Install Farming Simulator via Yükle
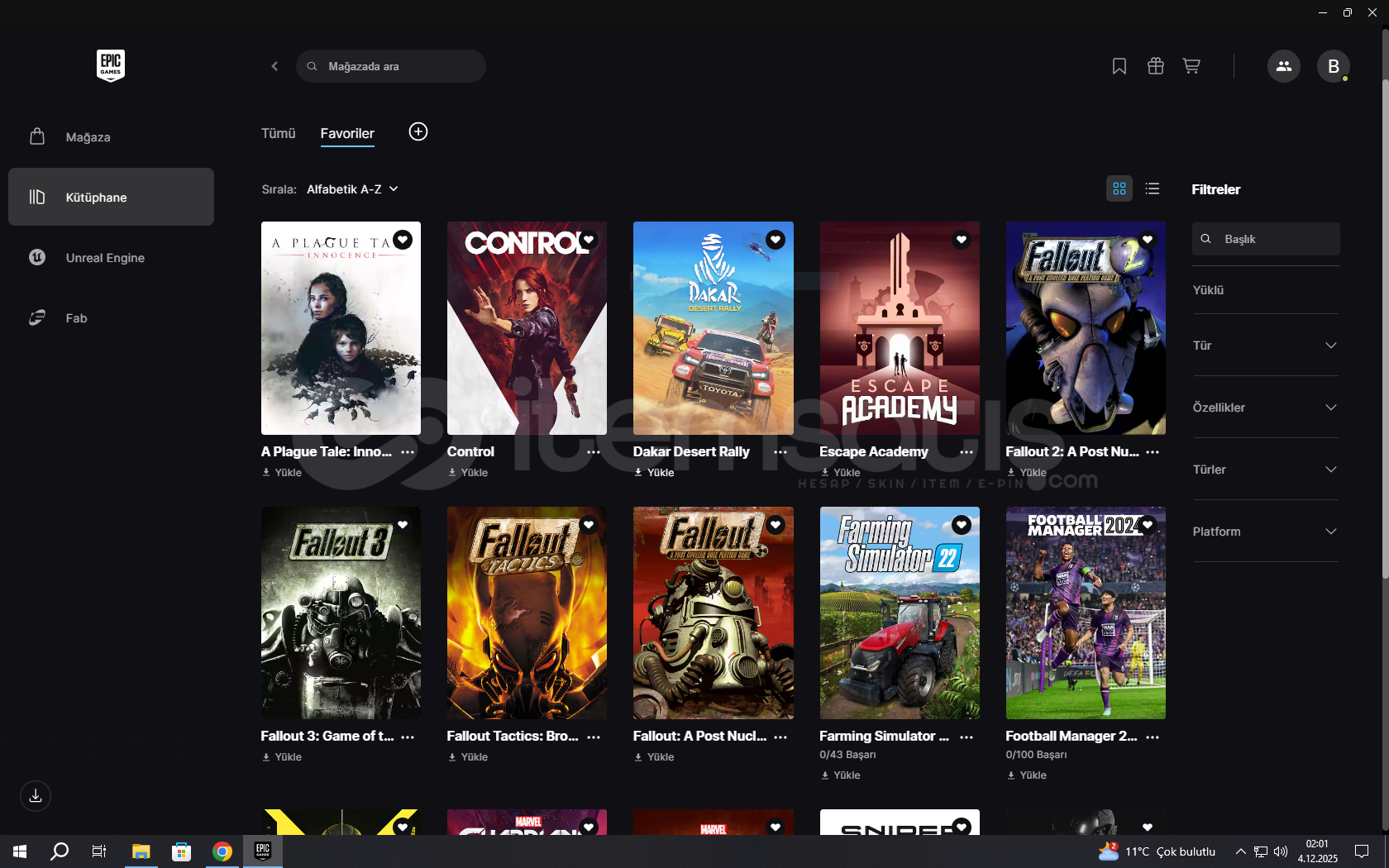This screenshot has width=1389, height=868. pyautogui.click(x=841, y=775)
